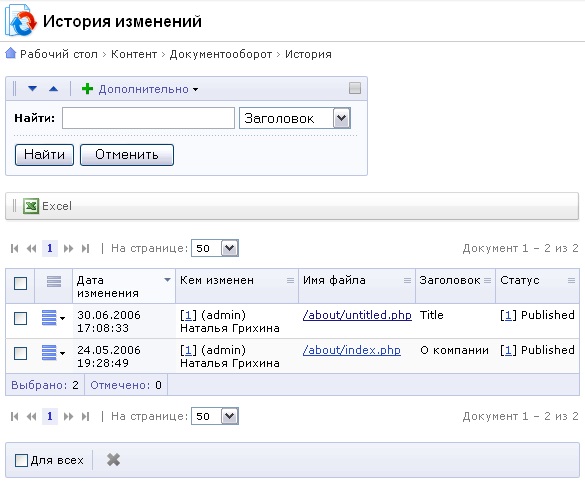Click the column settings icon in table header
585x484 pixels.
click(54, 281)
